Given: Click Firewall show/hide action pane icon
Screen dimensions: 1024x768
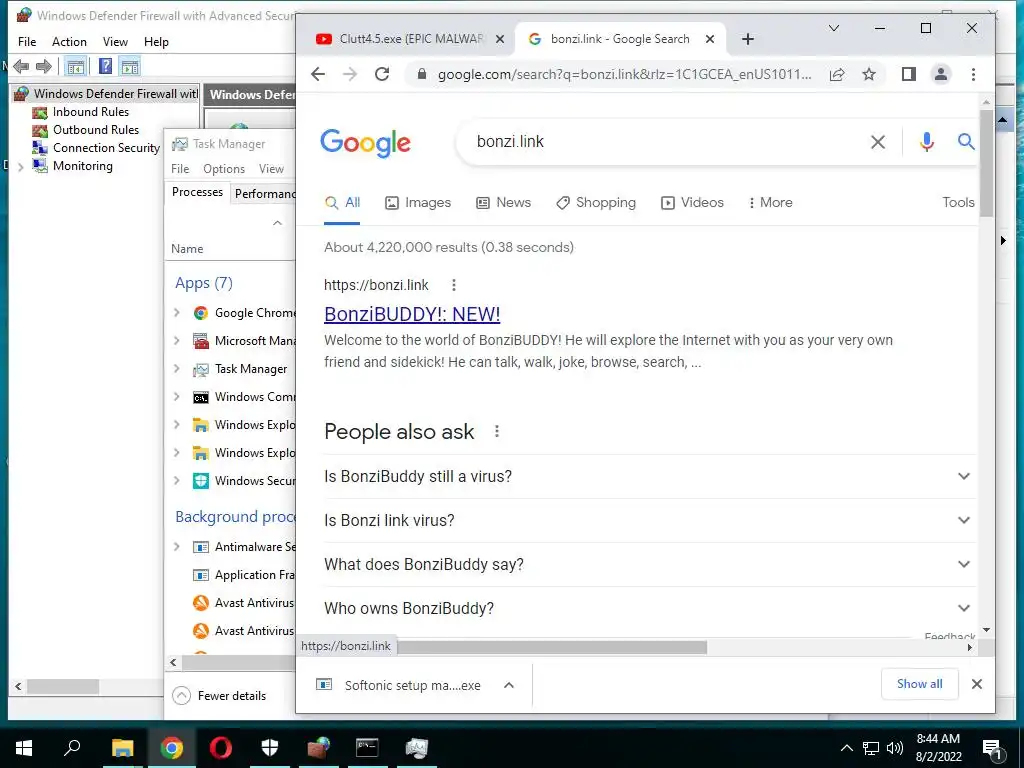Looking at the screenshot, I should pos(130,67).
